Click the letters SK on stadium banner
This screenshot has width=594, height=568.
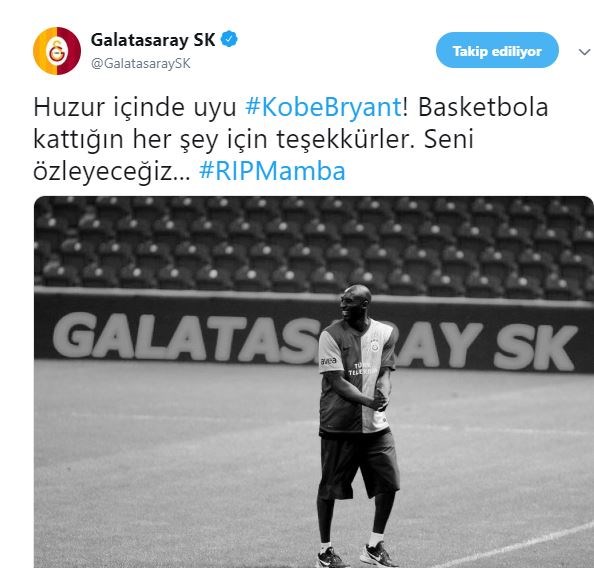(x=535, y=347)
